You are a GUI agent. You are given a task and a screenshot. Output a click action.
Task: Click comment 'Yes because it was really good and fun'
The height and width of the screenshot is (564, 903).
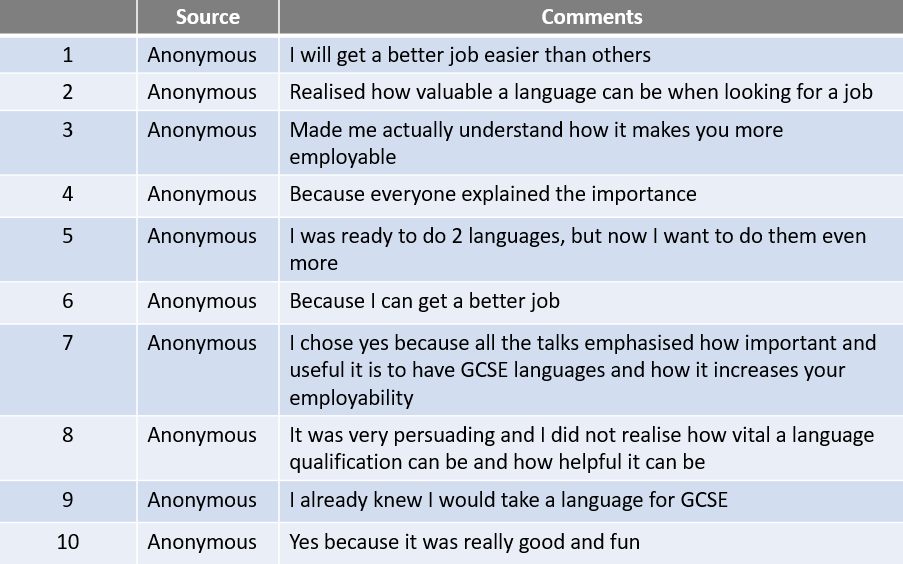tap(464, 542)
